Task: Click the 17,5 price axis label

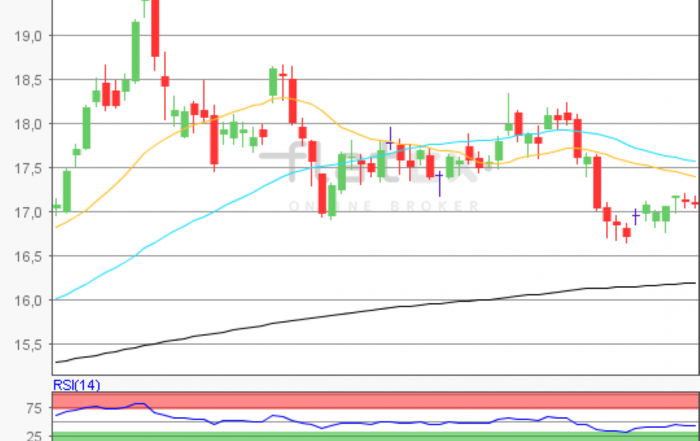Action: pyautogui.click(x=28, y=168)
